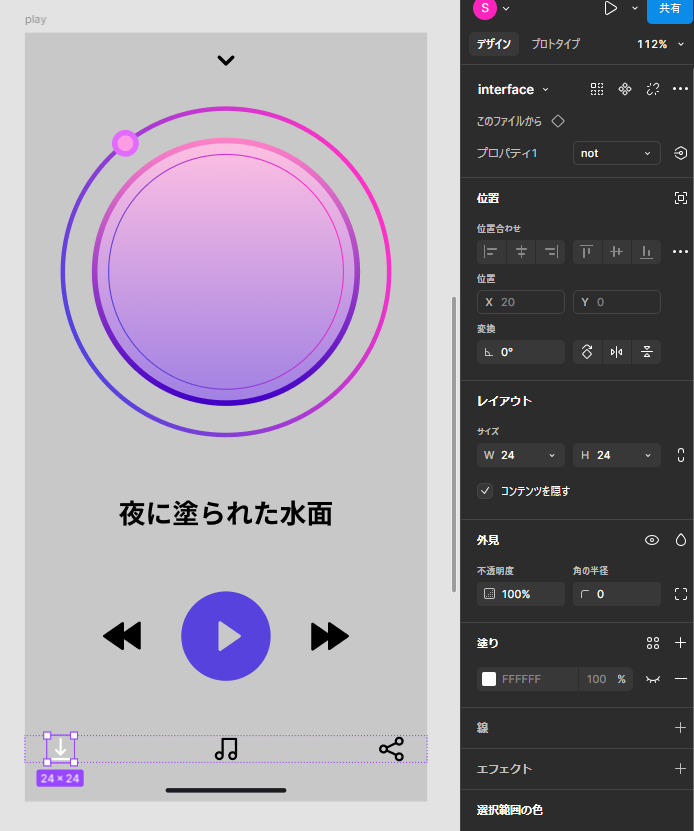Screen dimensions: 694x831
Task: Click the fill opacity value 100
Action: click(x=596, y=679)
